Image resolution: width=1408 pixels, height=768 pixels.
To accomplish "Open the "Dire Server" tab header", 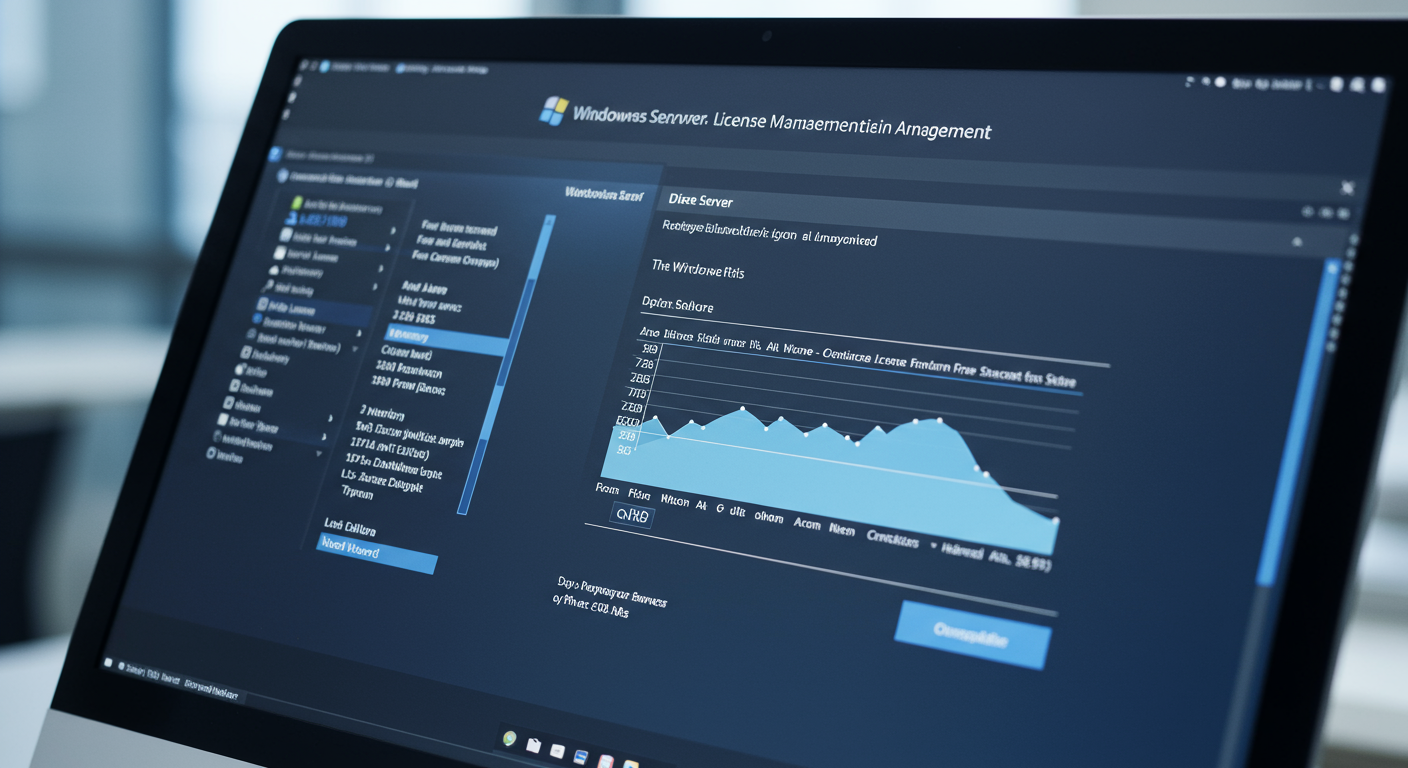I will click(701, 201).
